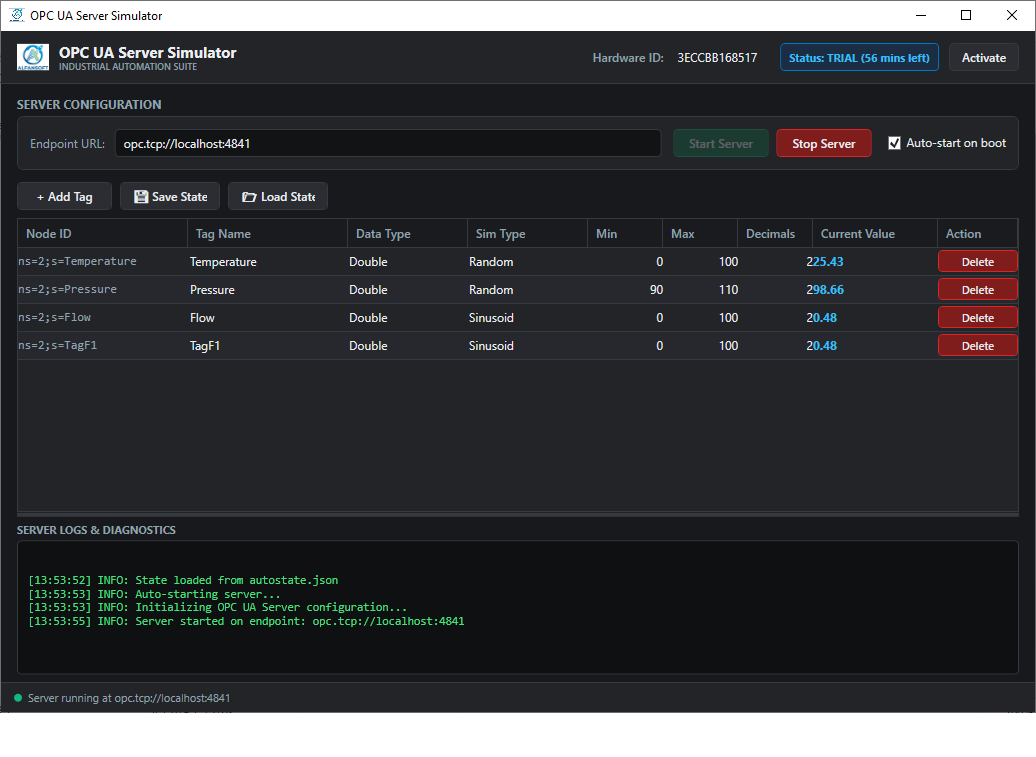Screen dimensions: 1036x757
Task: Click the trial status badge
Action: tap(859, 57)
